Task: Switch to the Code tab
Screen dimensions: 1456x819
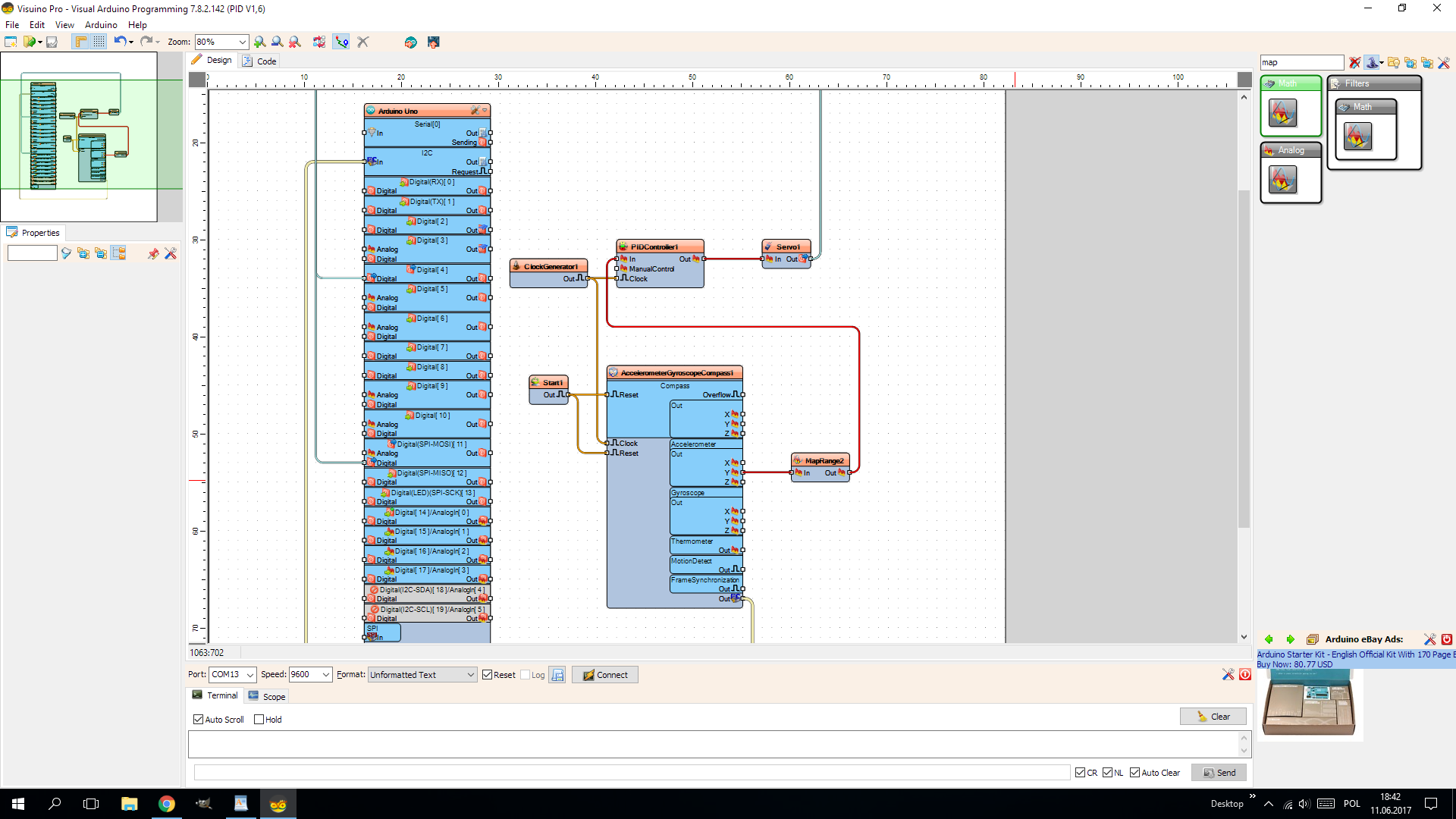Action: [x=259, y=61]
